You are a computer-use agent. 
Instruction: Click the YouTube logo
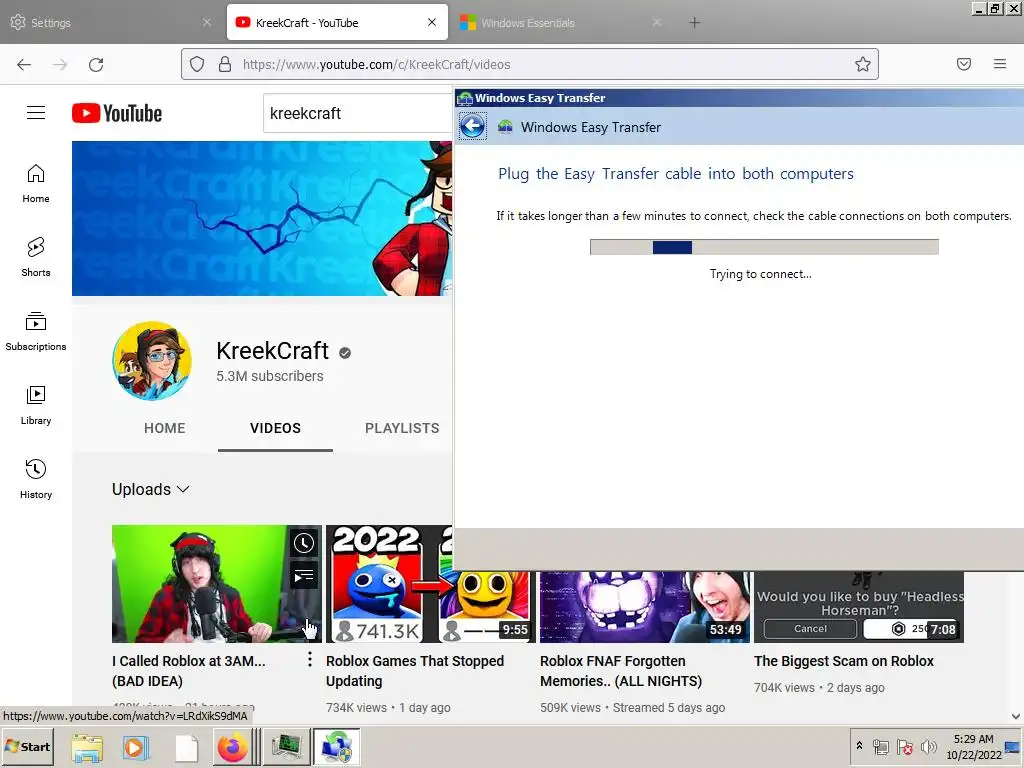coord(117,113)
